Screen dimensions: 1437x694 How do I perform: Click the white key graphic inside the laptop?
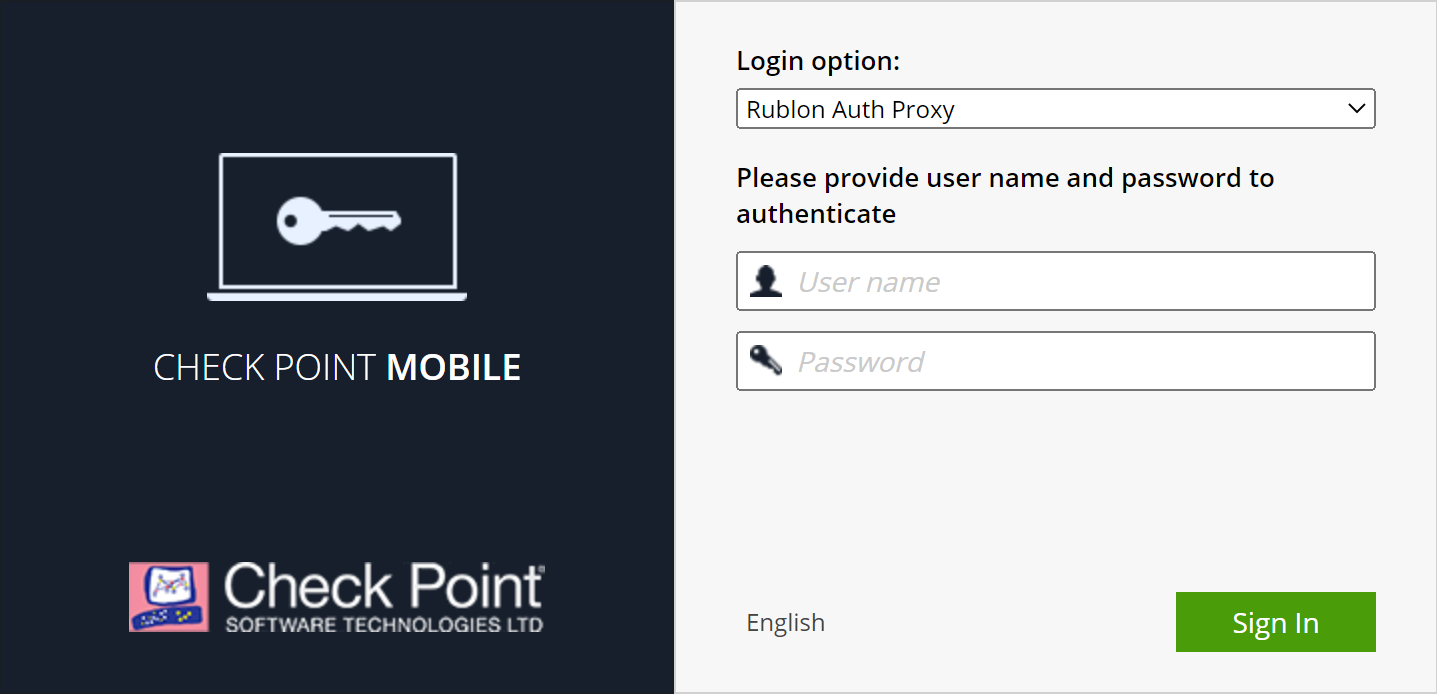(338, 220)
